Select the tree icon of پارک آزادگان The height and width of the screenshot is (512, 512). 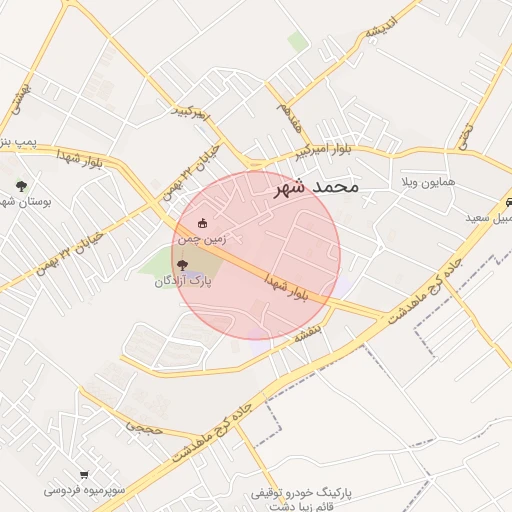click(182, 265)
